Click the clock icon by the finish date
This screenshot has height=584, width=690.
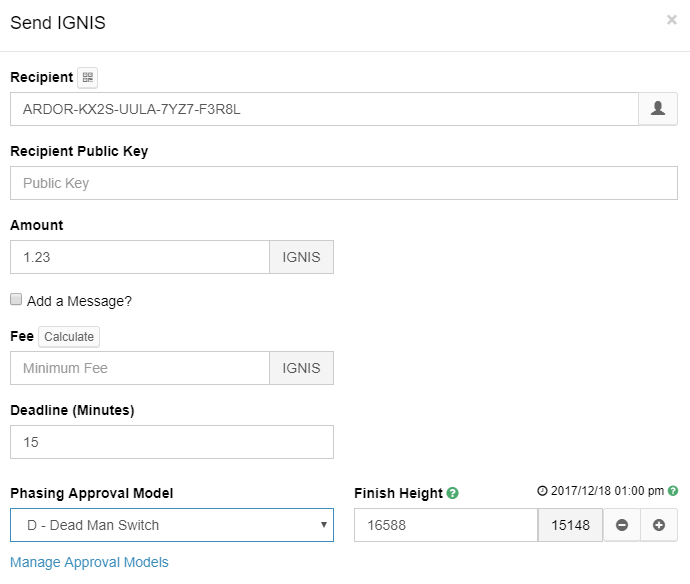(x=542, y=491)
